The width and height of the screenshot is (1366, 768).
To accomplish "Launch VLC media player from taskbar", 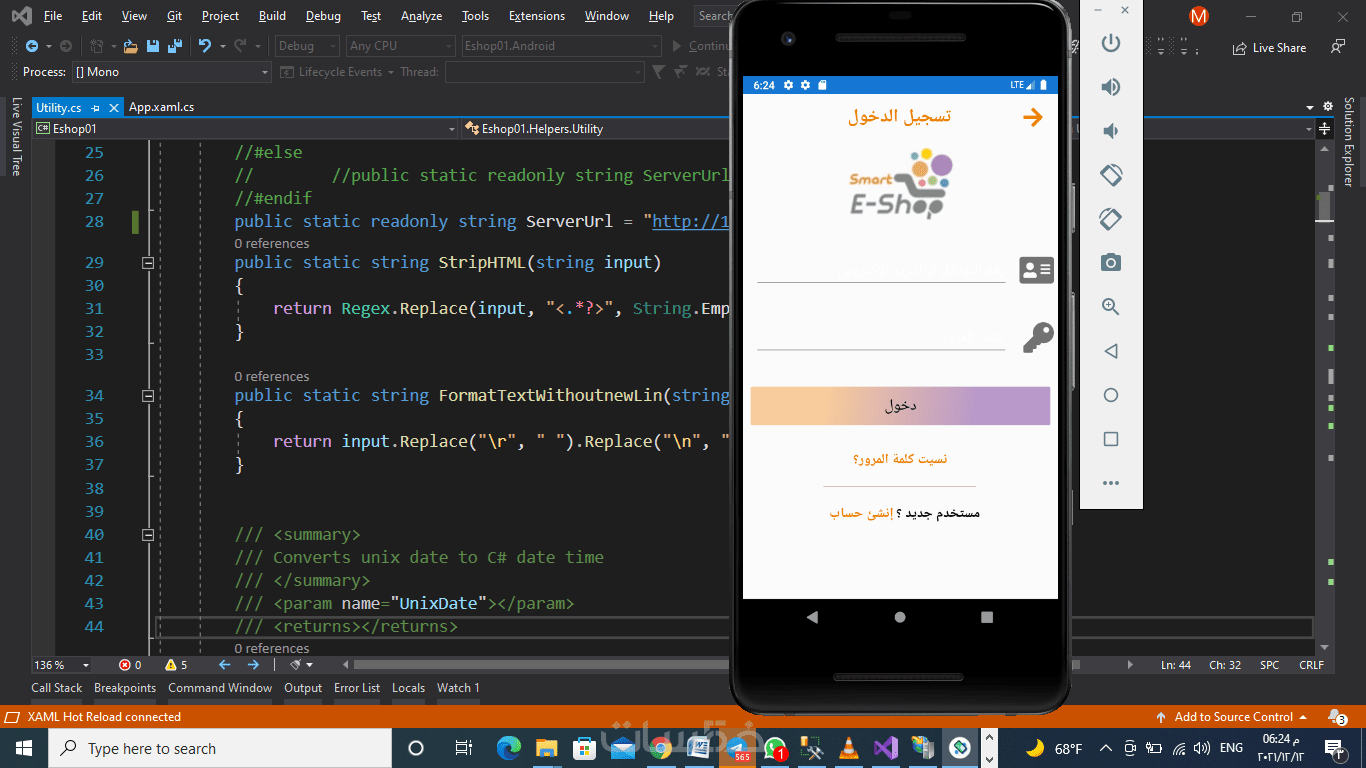I will tap(848, 748).
